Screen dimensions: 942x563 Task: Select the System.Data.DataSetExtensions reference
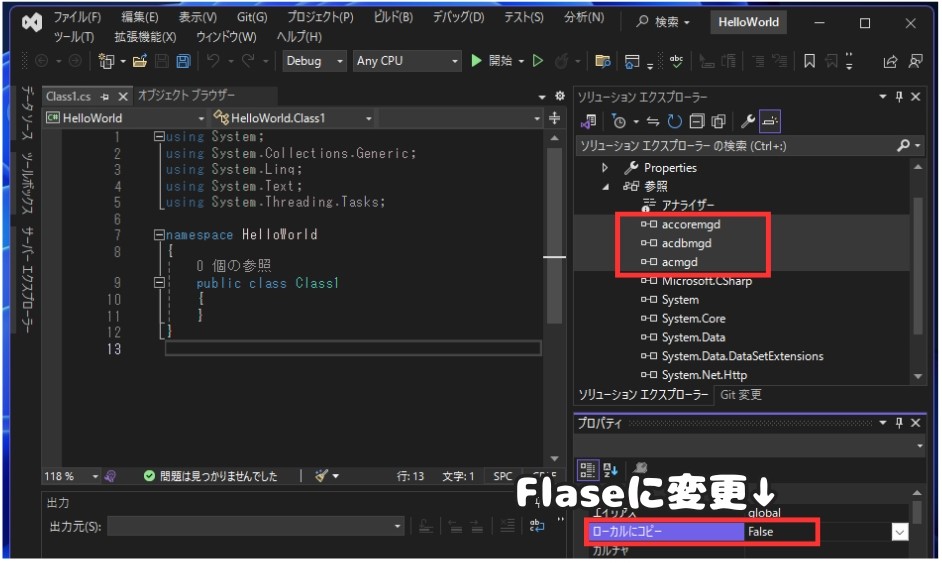(x=743, y=356)
